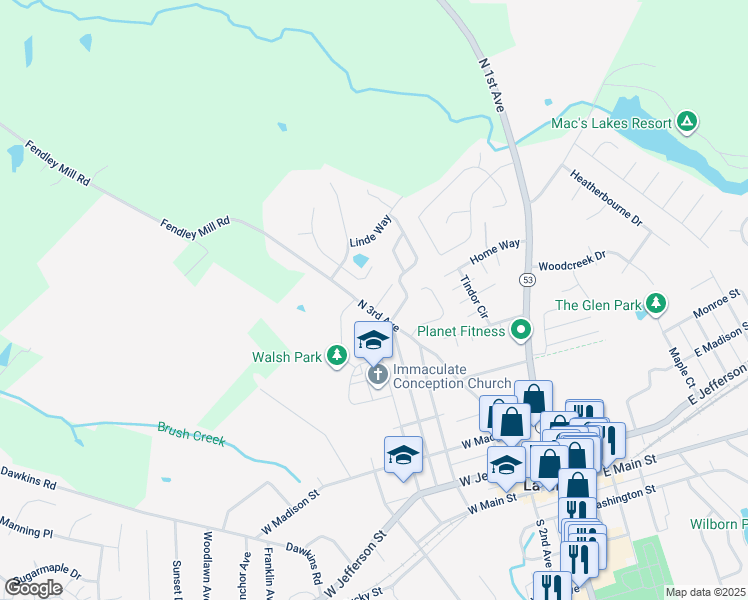Click restaurant marker beside S 2nd Ave

coord(580,559)
